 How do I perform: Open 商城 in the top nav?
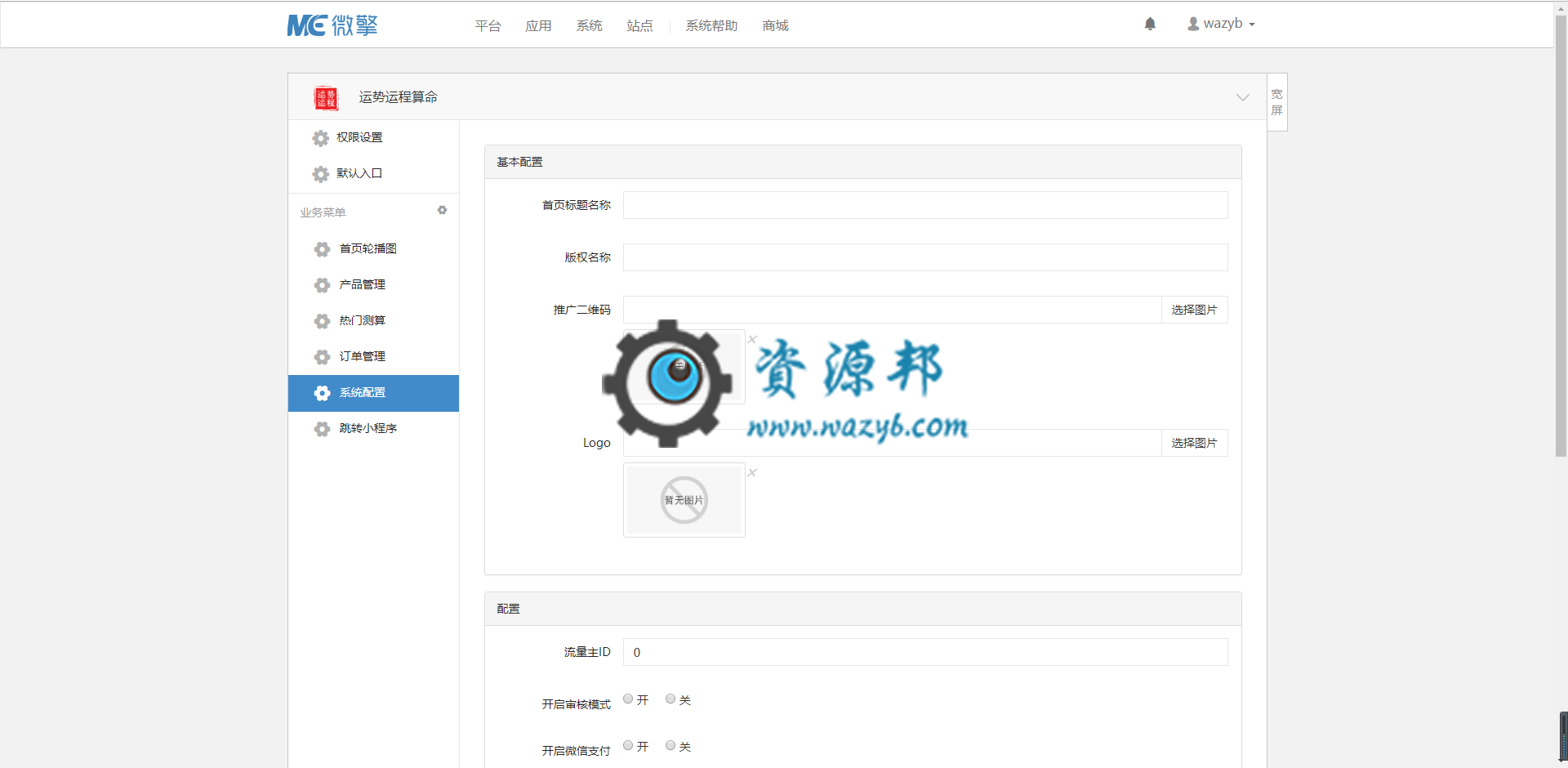[776, 26]
